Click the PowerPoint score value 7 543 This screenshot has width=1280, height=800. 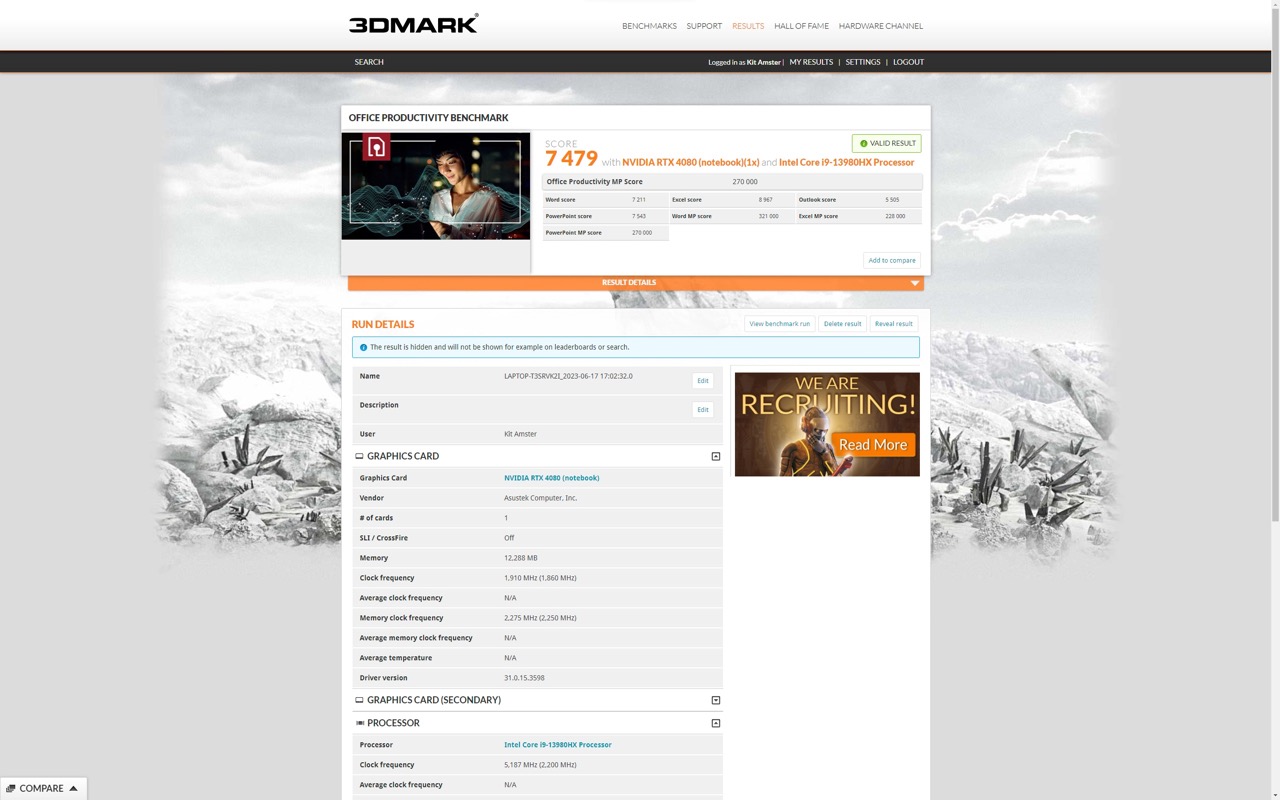click(638, 216)
